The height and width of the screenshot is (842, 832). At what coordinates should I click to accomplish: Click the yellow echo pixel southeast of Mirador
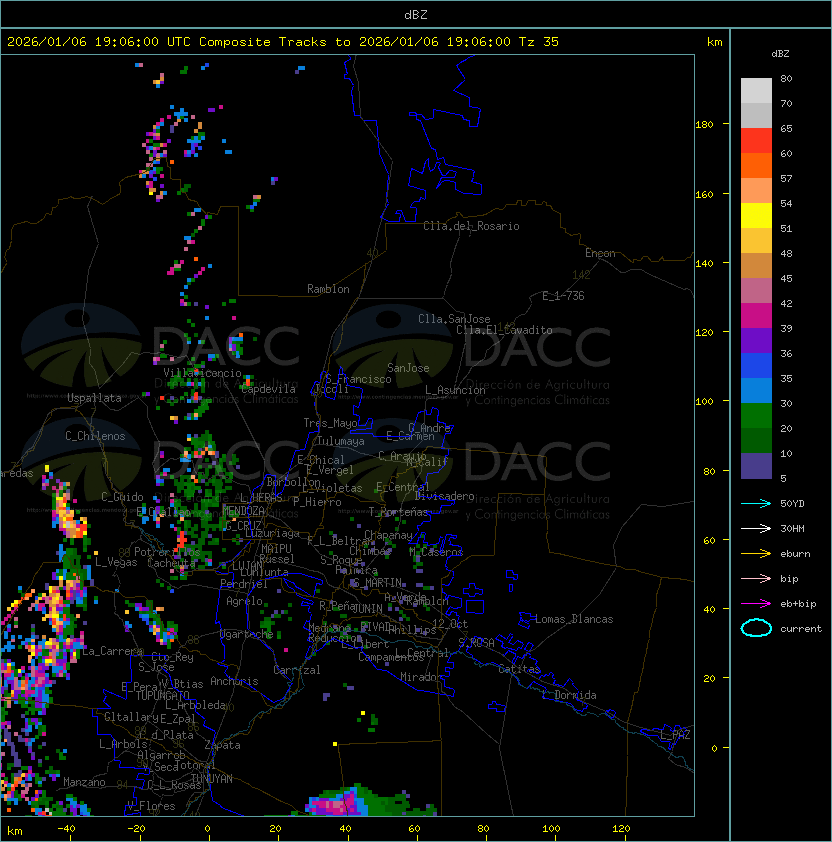(363, 713)
